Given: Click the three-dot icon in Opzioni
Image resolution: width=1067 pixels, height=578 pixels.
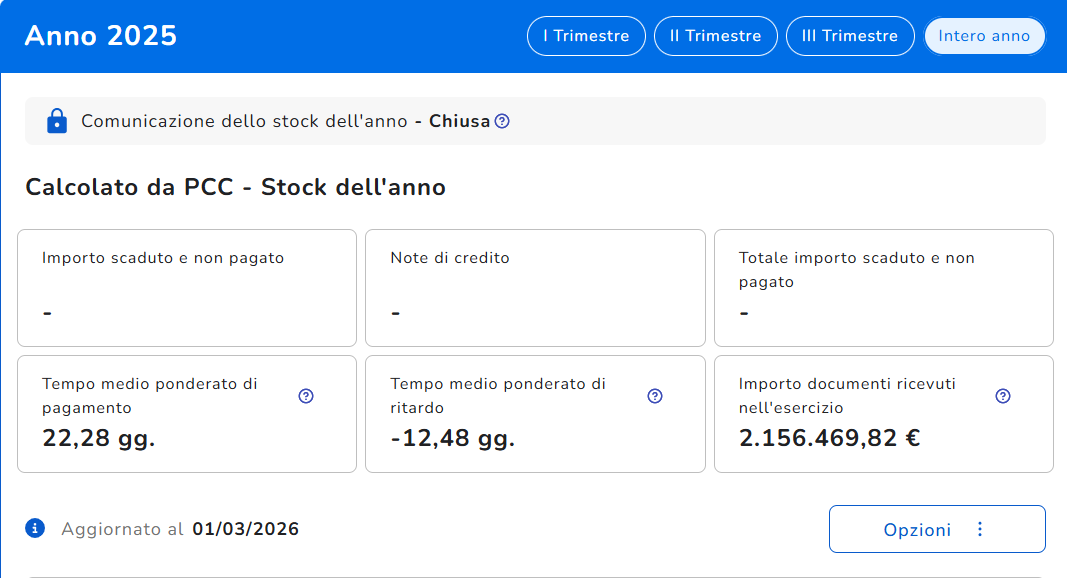Looking at the screenshot, I should (979, 529).
